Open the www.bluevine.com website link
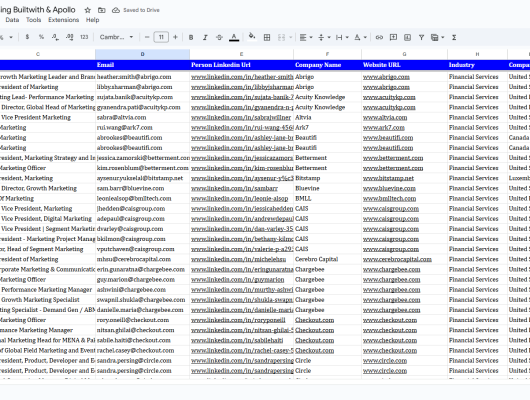 [389, 189]
